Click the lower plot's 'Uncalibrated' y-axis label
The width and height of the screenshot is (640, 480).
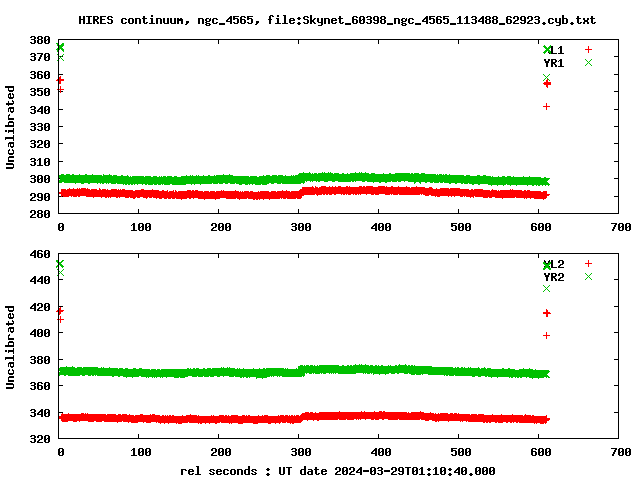coord(10,347)
